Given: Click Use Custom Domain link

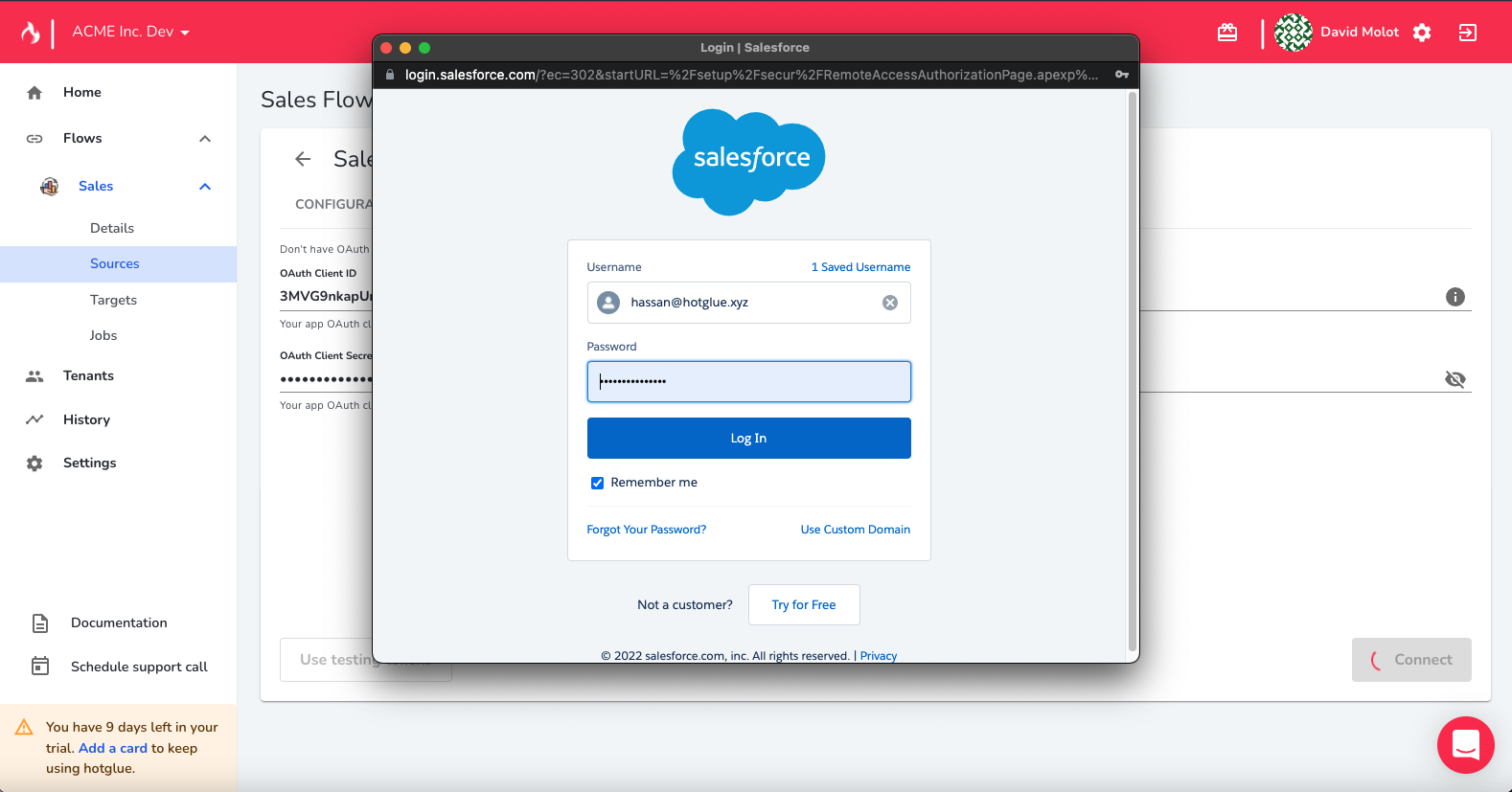Looking at the screenshot, I should pos(856,530).
